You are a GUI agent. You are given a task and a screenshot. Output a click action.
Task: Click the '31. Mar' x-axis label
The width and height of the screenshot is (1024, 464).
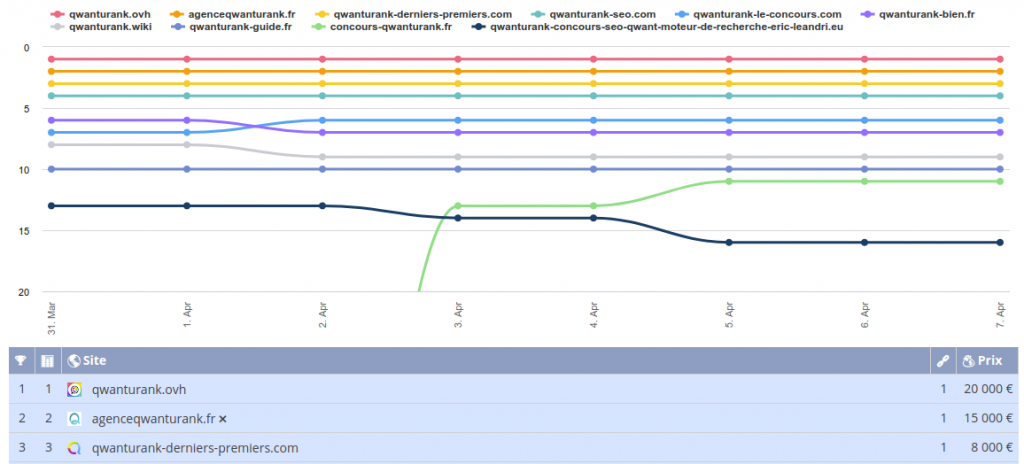tap(52, 317)
